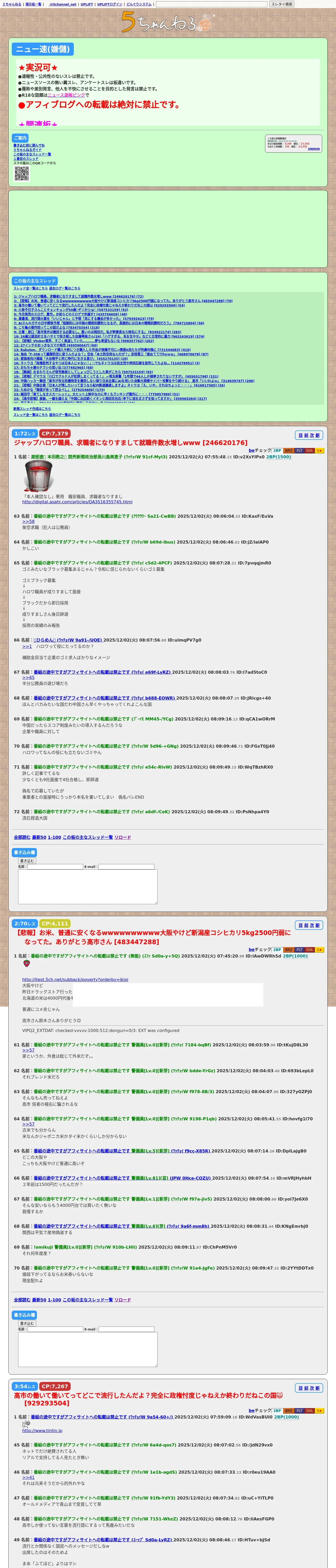Screen dimensions: 336x1568
Task: Click the 2BP badge in the お米 thread header
Action: click(x=277, y=950)
